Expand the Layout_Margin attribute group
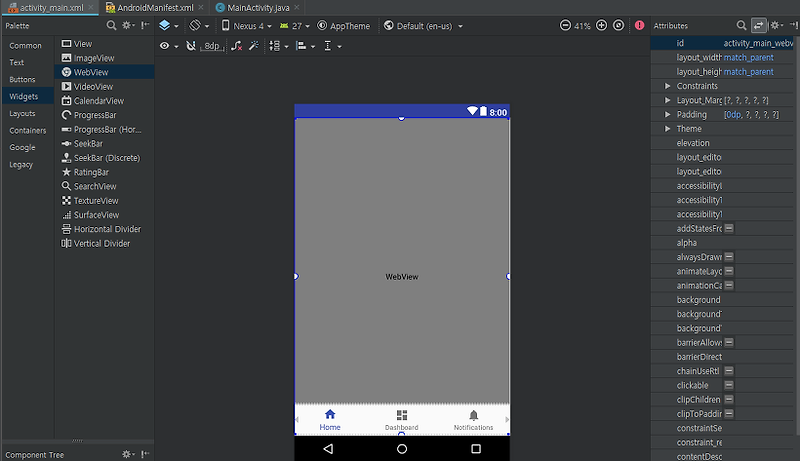 click(667, 100)
